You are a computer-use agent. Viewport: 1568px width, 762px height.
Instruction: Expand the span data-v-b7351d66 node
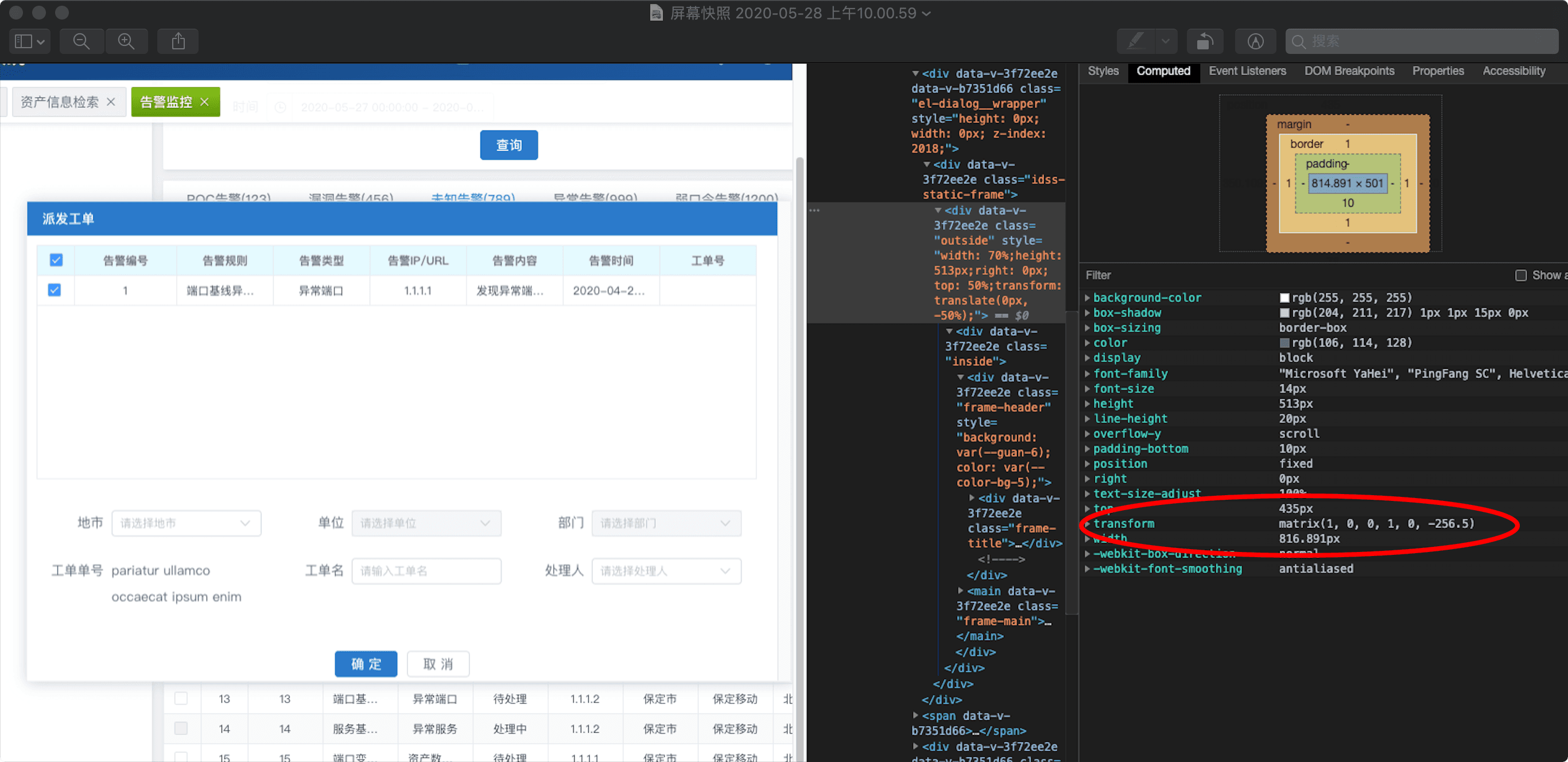tap(915, 715)
